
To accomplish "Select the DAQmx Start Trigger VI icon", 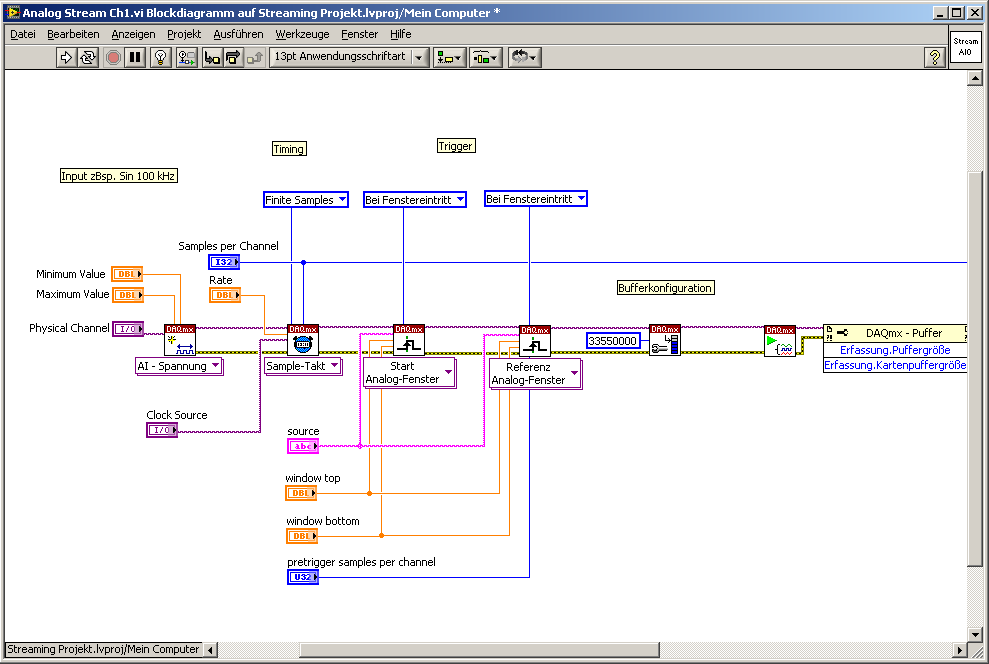I will tap(409, 341).
